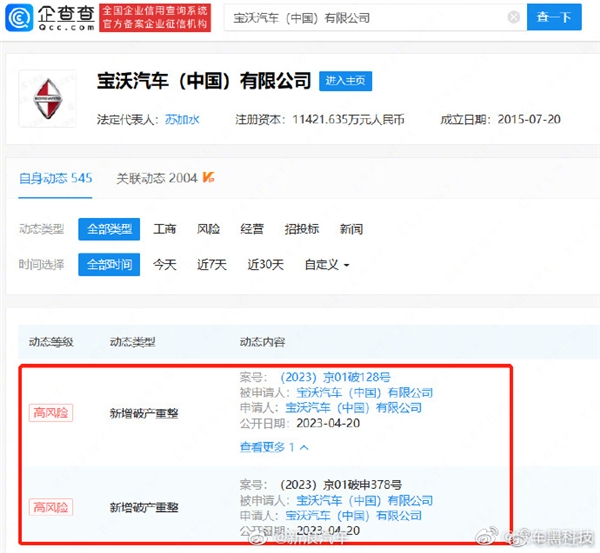Click the first 高风险 tag
The image size is (600, 553).
(x=51, y=413)
